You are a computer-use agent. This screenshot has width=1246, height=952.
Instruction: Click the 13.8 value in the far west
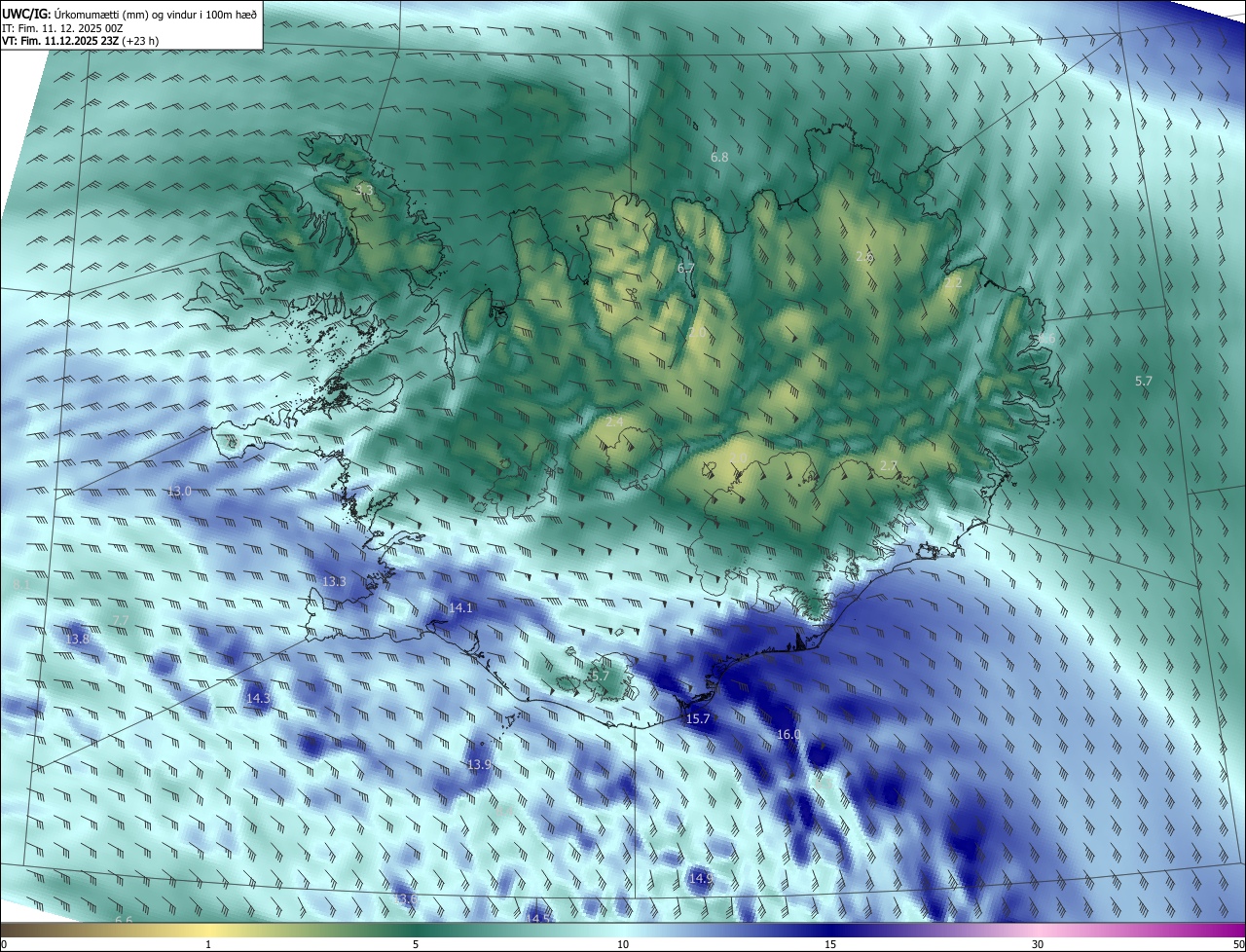tap(77, 640)
